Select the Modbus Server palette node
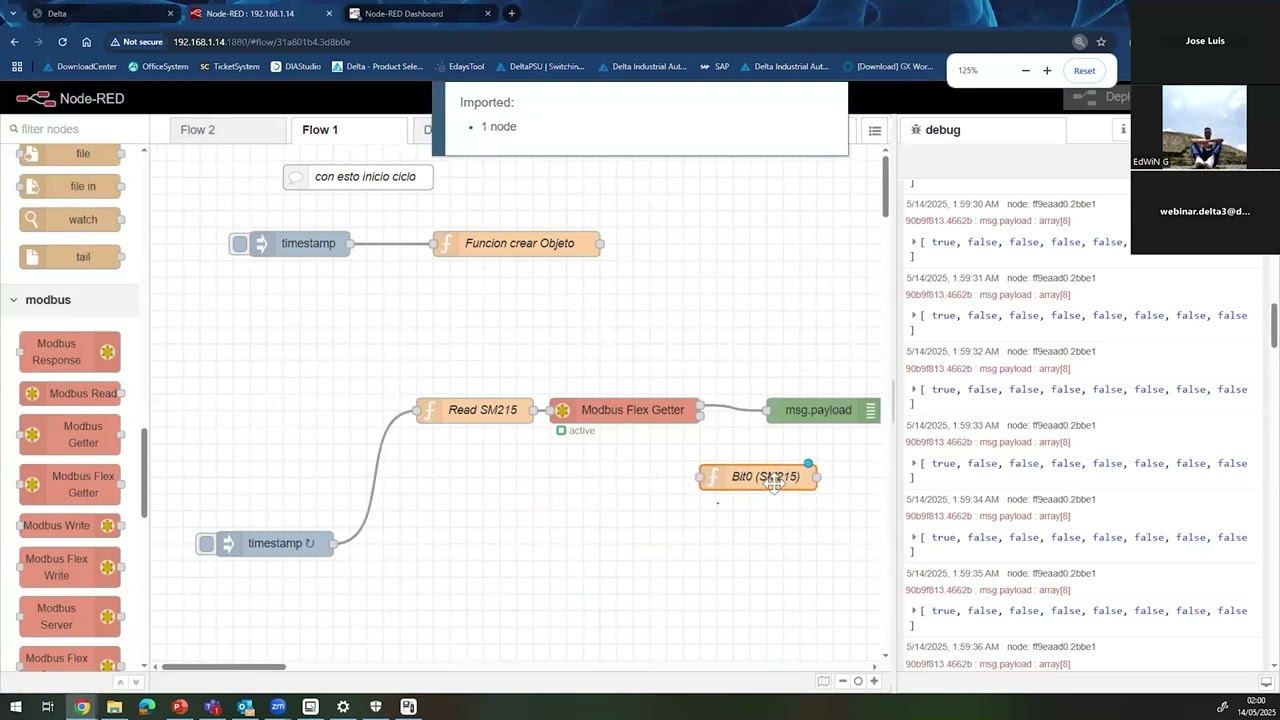This screenshot has width=1280, height=720. [x=70, y=616]
